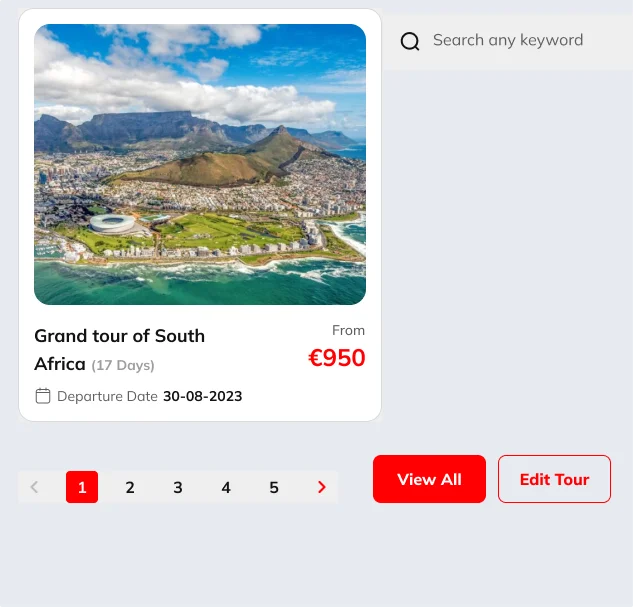
Task: Click the Departure Date label text
Action: [x=107, y=396]
